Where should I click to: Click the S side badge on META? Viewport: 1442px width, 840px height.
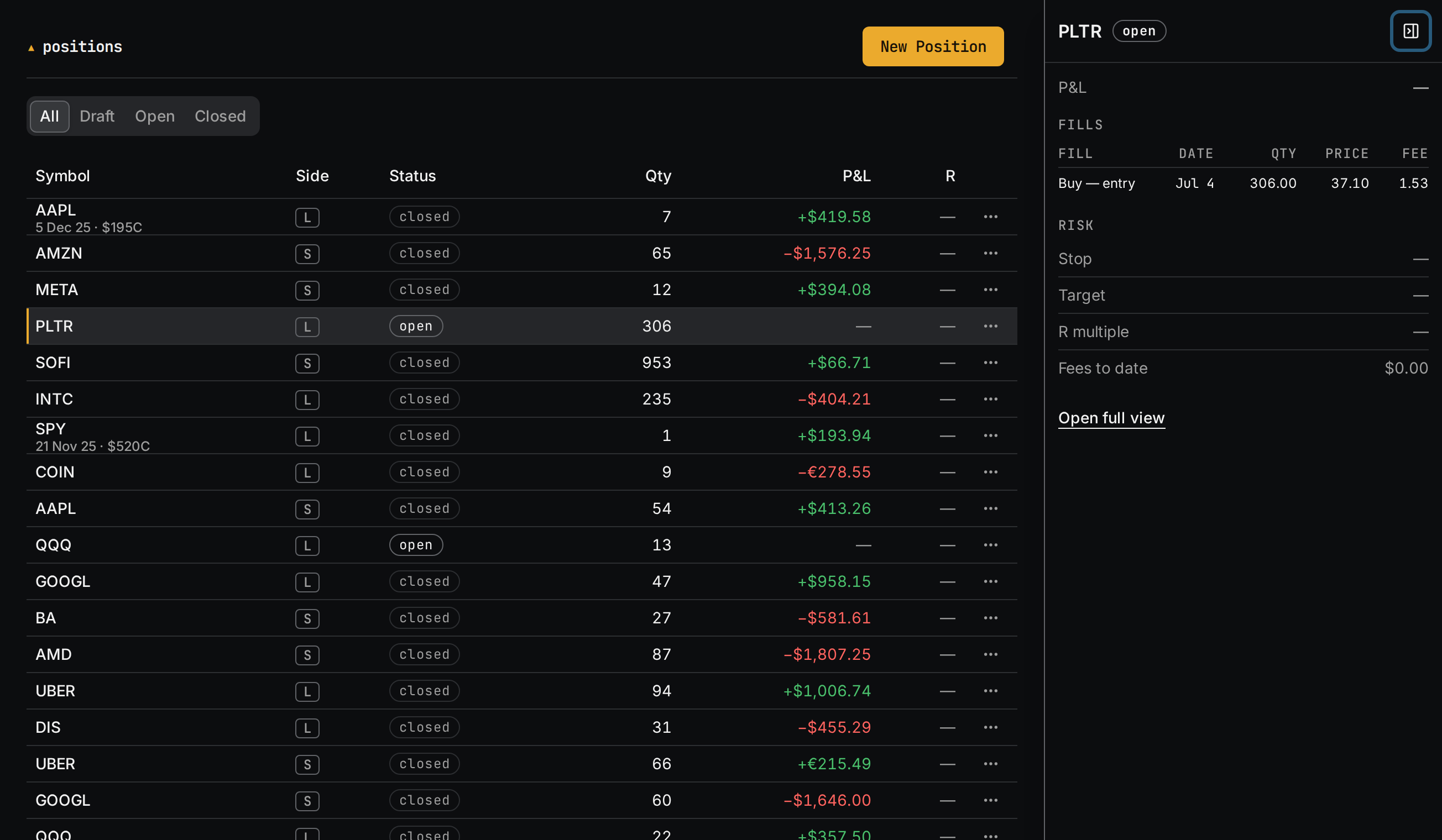307,291
